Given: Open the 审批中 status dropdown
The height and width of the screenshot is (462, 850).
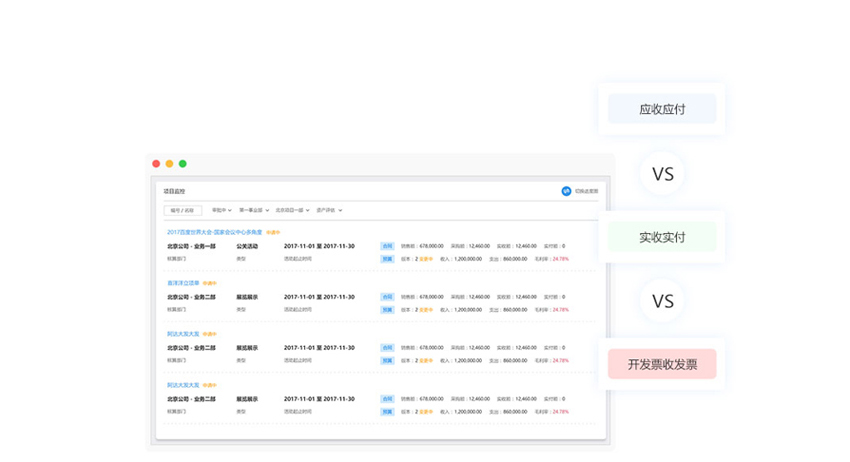Looking at the screenshot, I should click(x=222, y=211).
